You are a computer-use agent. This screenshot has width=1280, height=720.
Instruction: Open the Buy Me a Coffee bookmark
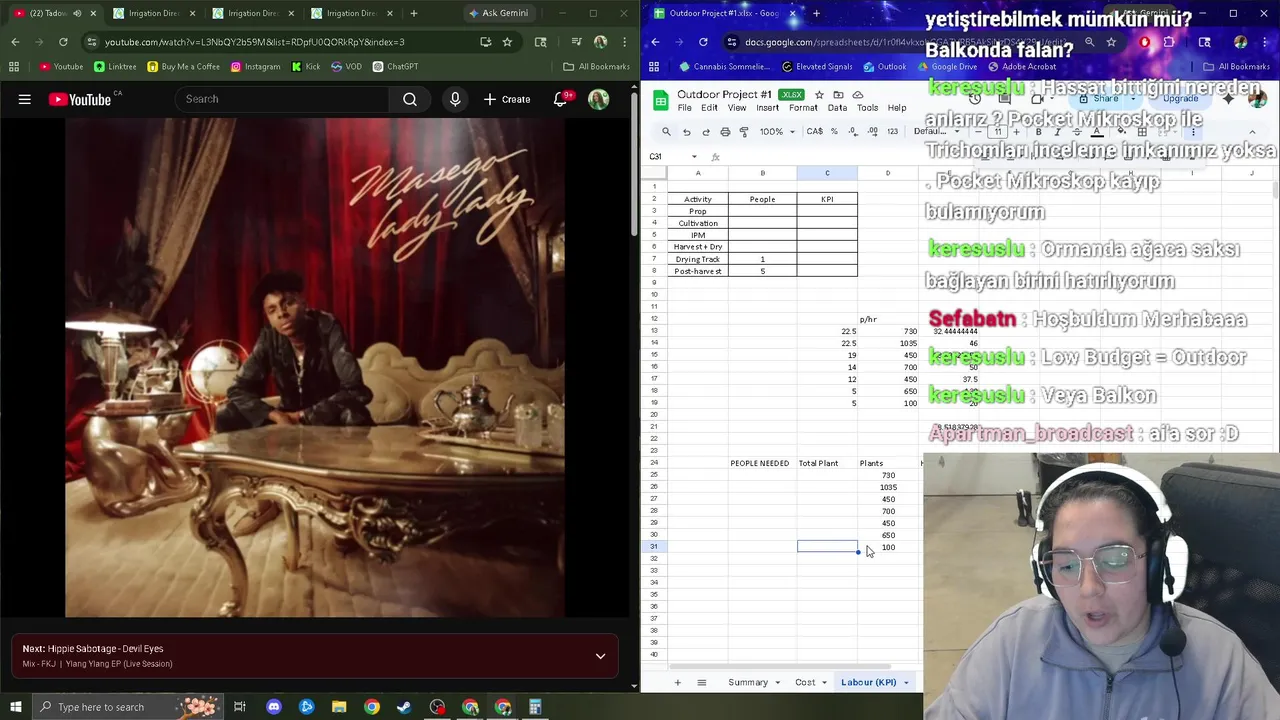click(183, 66)
